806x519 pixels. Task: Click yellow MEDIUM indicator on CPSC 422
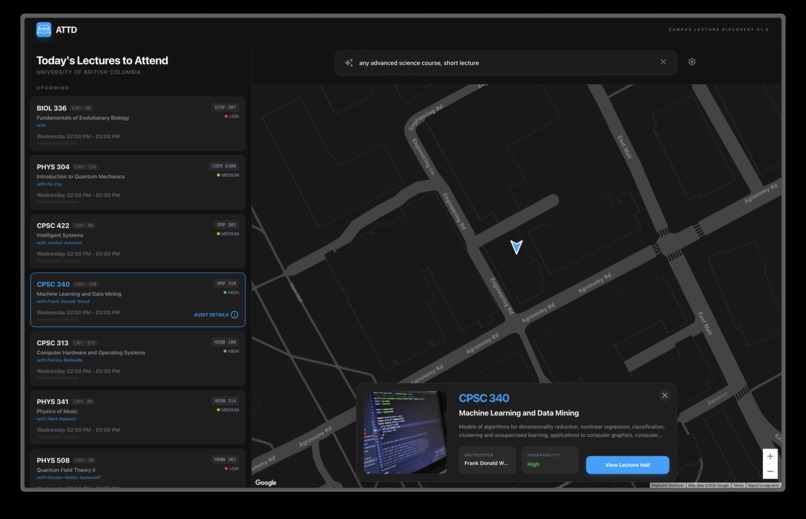tap(228, 234)
